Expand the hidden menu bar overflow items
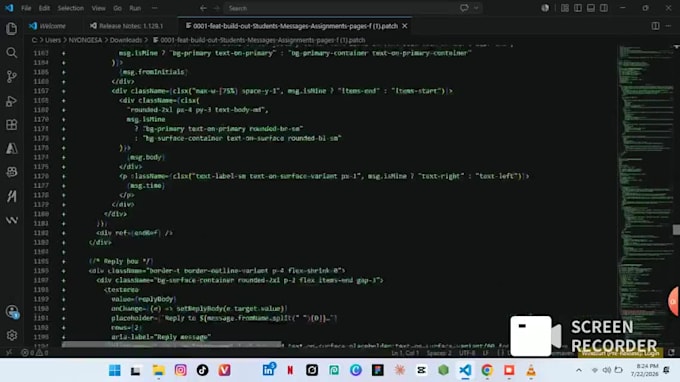The height and width of the screenshot is (382, 680). point(154,8)
